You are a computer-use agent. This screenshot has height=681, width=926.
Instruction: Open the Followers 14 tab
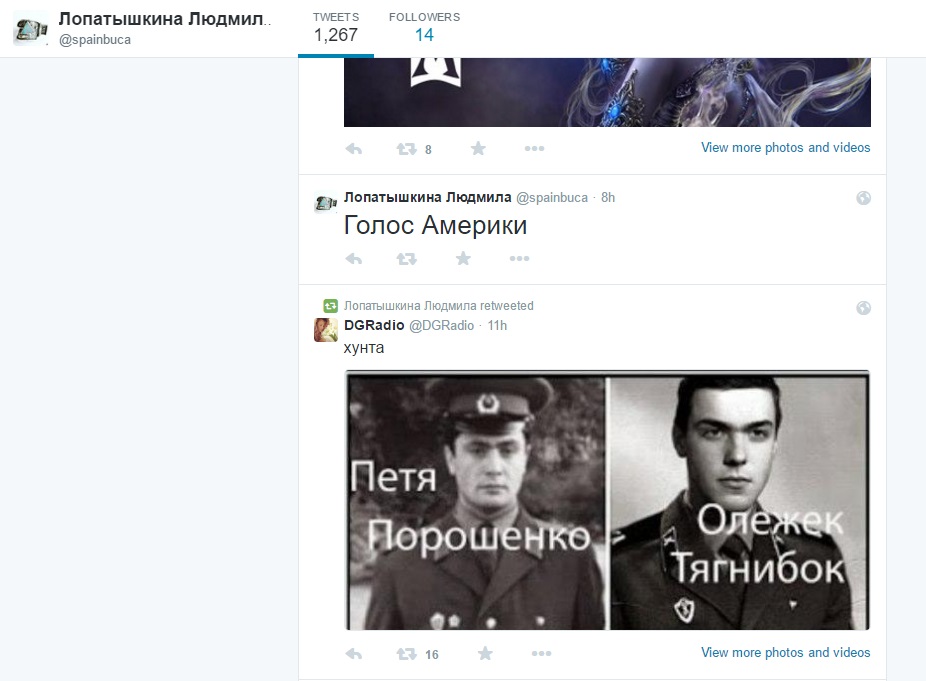tap(424, 28)
